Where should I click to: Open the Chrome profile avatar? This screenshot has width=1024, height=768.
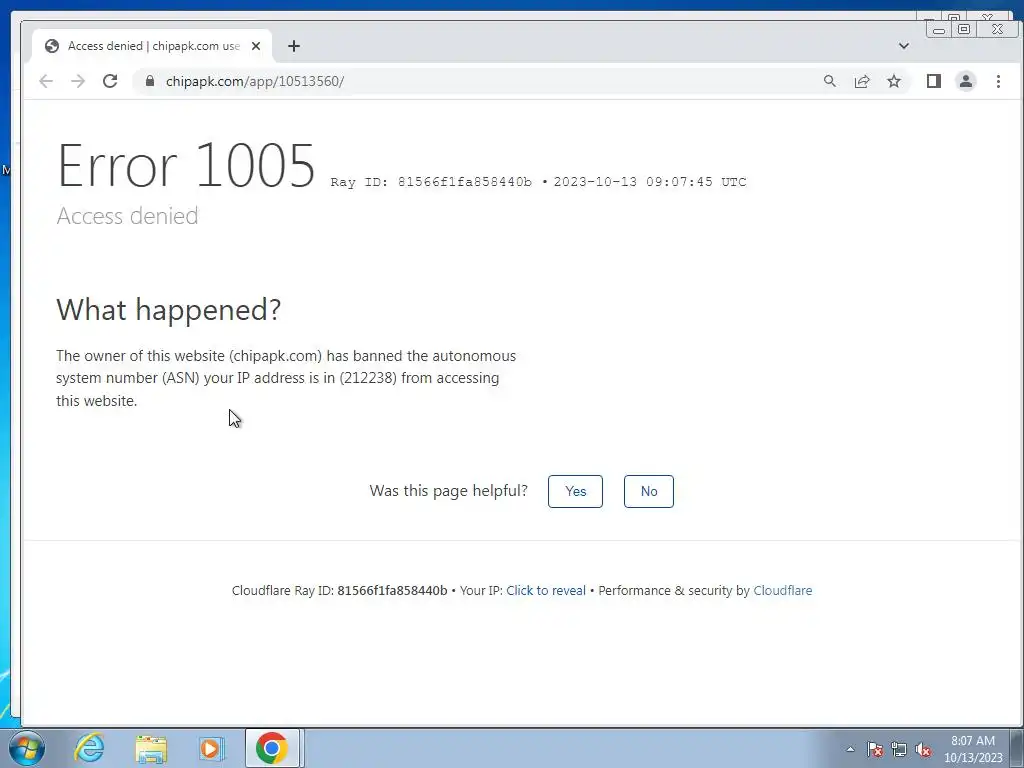[966, 81]
